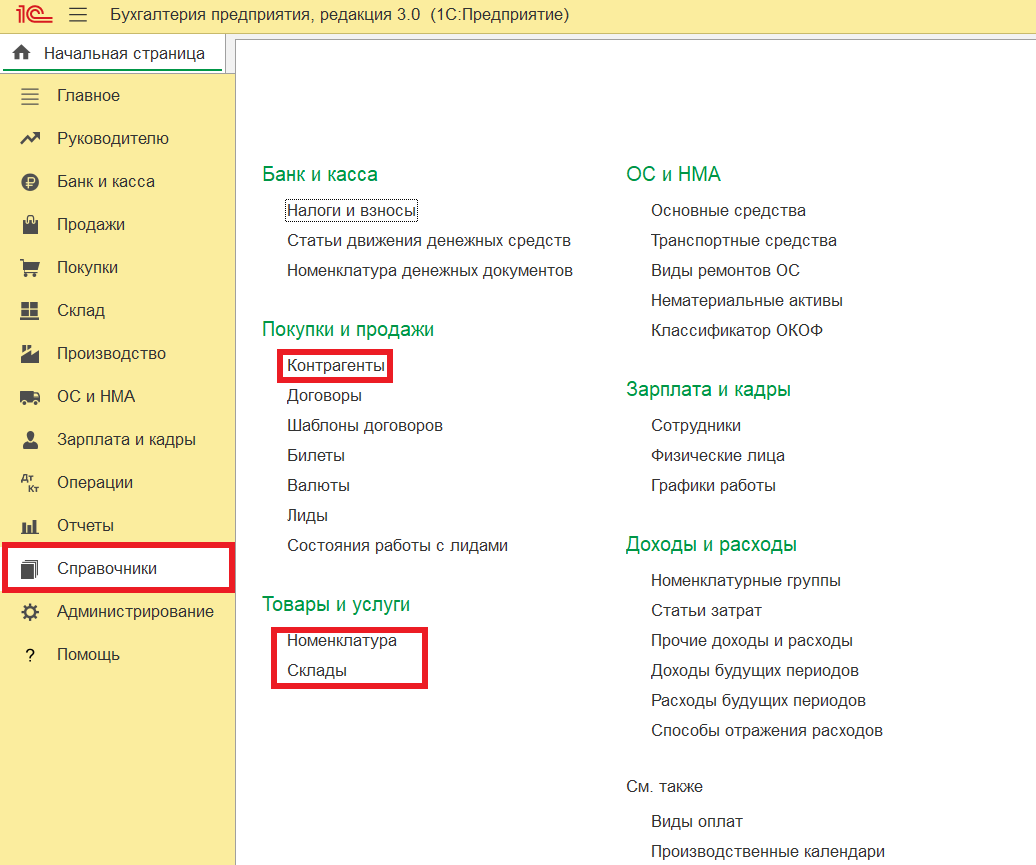Open the Банк и касса sidebar section
1036x865 pixels.
pos(106,182)
